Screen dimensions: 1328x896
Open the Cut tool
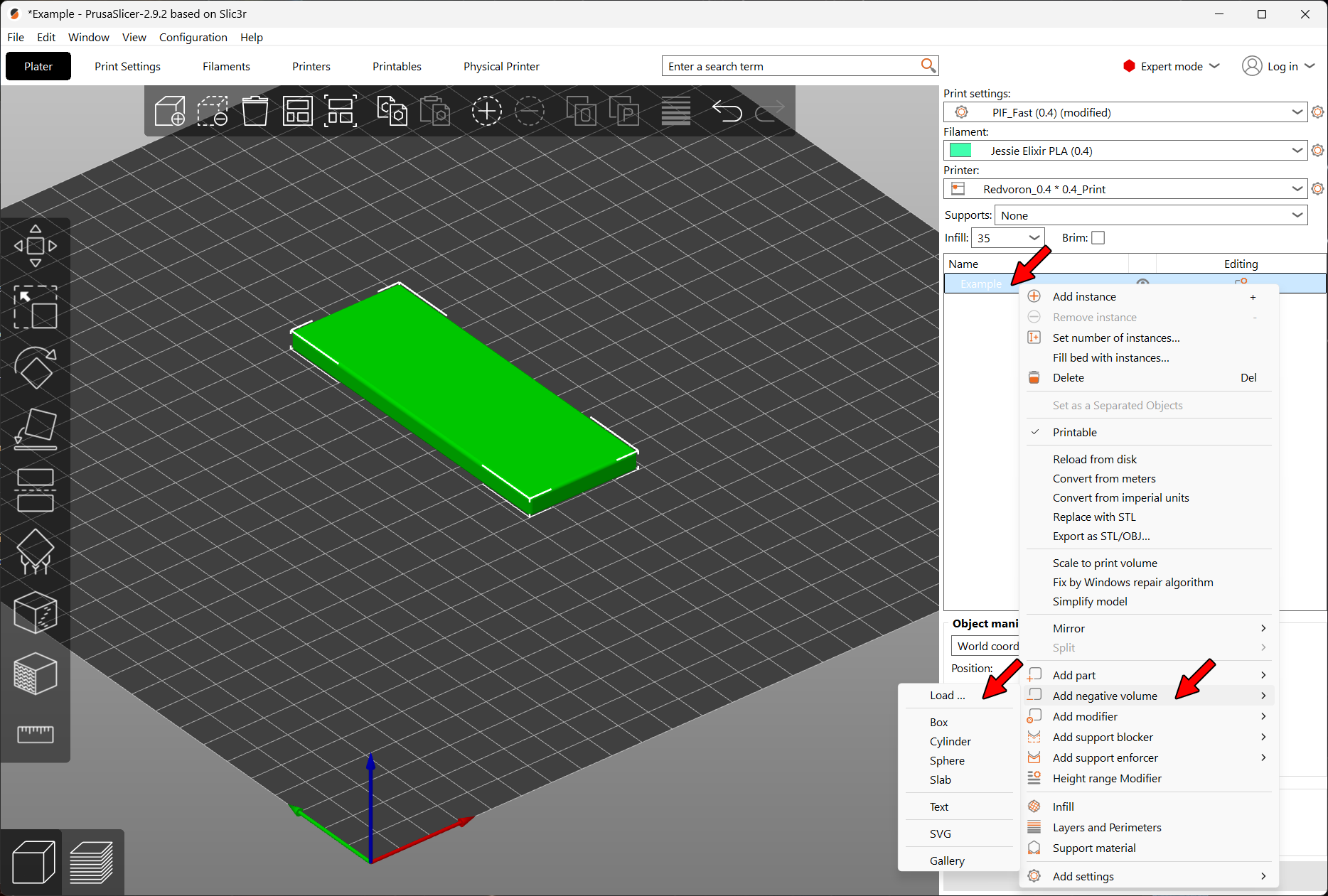36,490
